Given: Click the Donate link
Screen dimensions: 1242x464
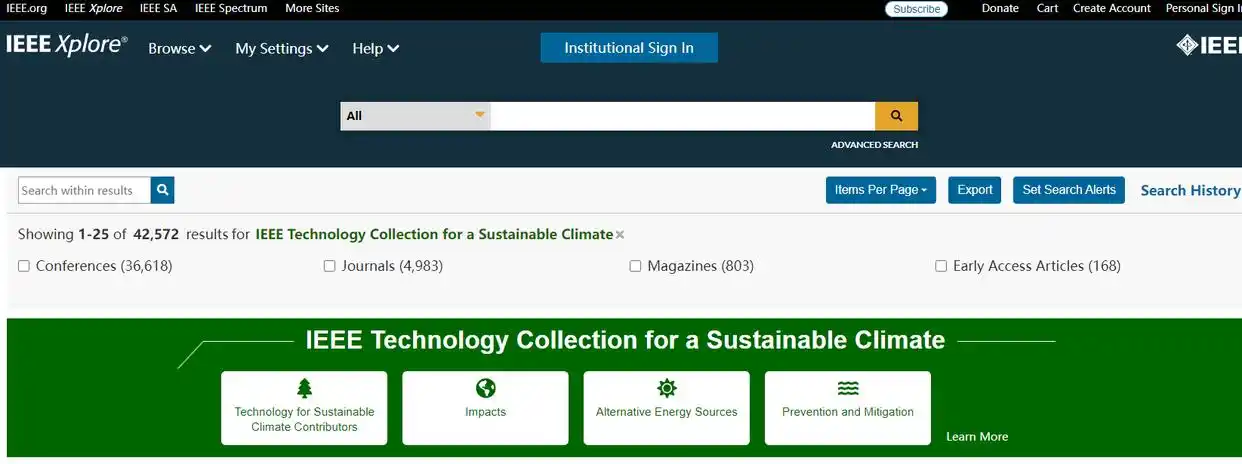Looking at the screenshot, I should point(1000,8).
